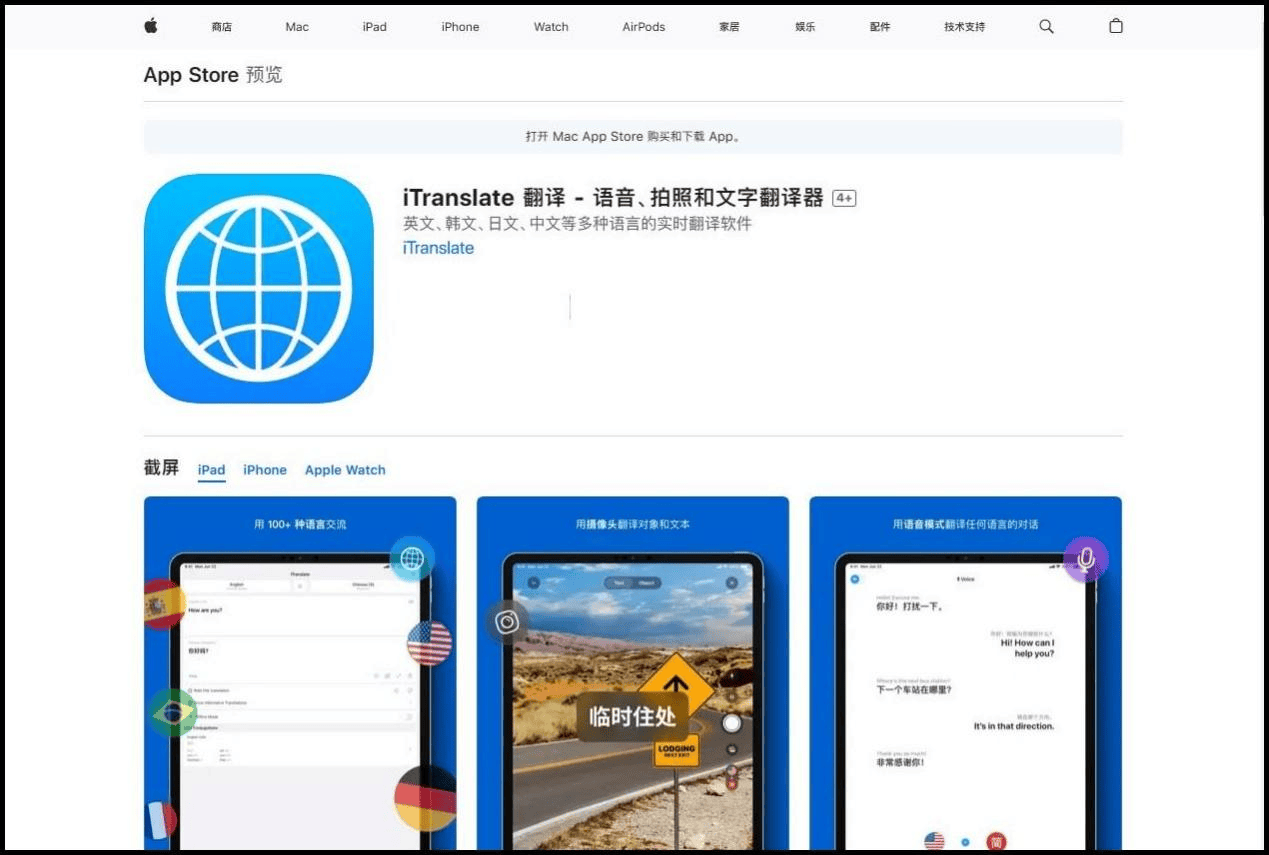The width and height of the screenshot is (1269, 855).
Task: Click the 打开 Mac App Store banner link
Action: 634,136
